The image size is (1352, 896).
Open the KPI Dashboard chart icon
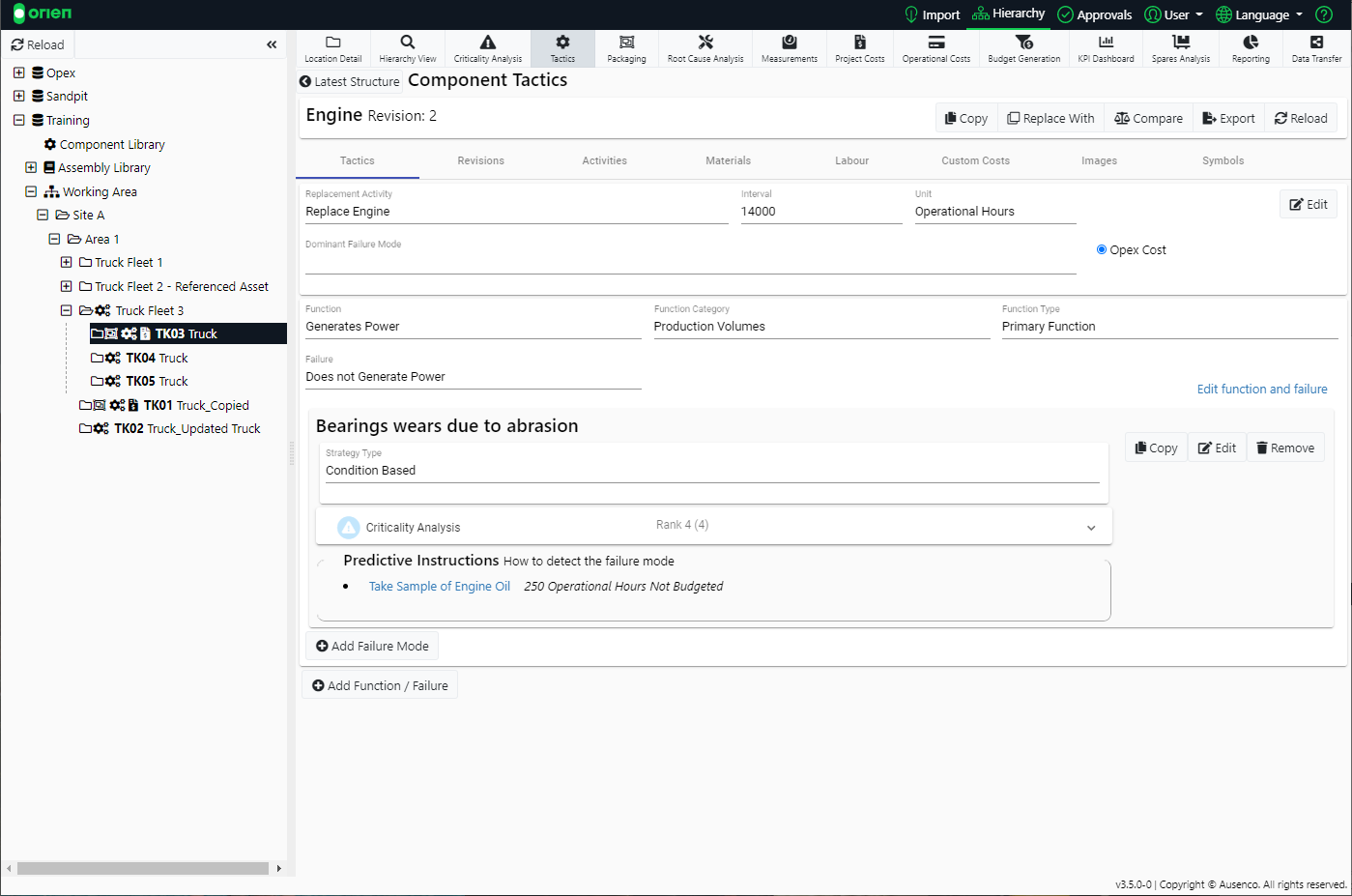click(1106, 47)
